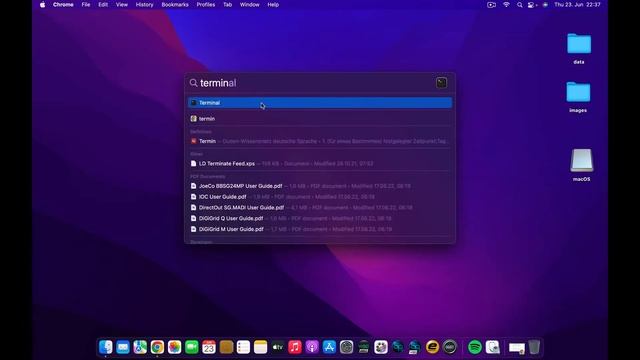Open the brown Contacts icon in Dock
The height and width of the screenshot is (360, 640).
(226, 347)
